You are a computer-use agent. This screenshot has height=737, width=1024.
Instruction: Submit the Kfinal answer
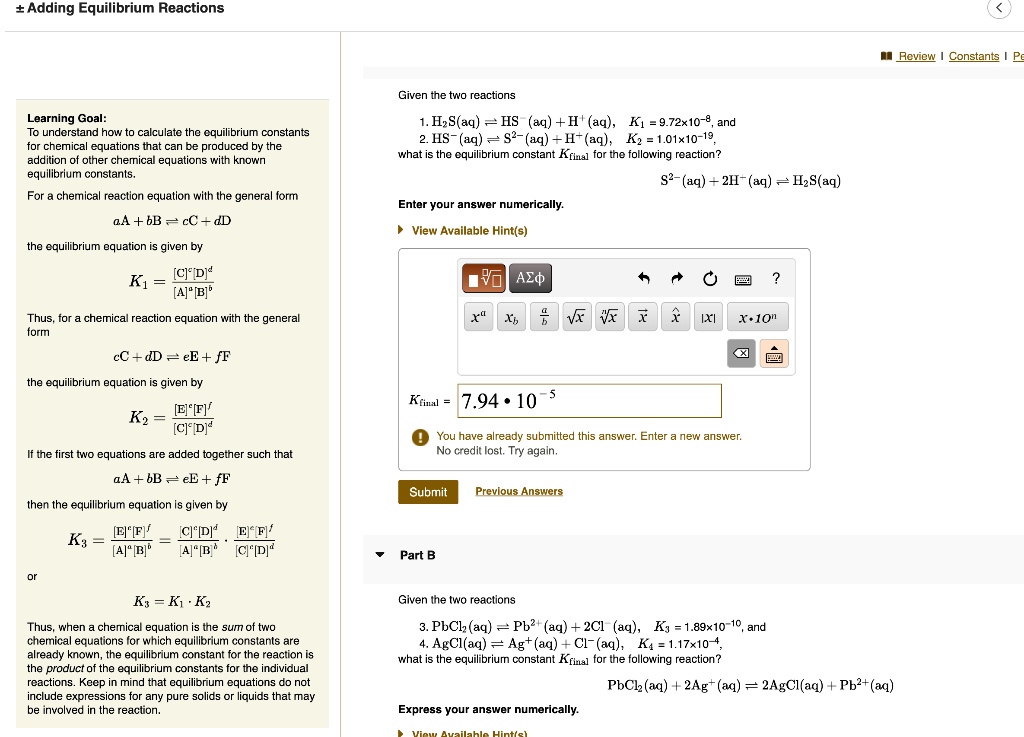pyautogui.click(x=428, y=492)
